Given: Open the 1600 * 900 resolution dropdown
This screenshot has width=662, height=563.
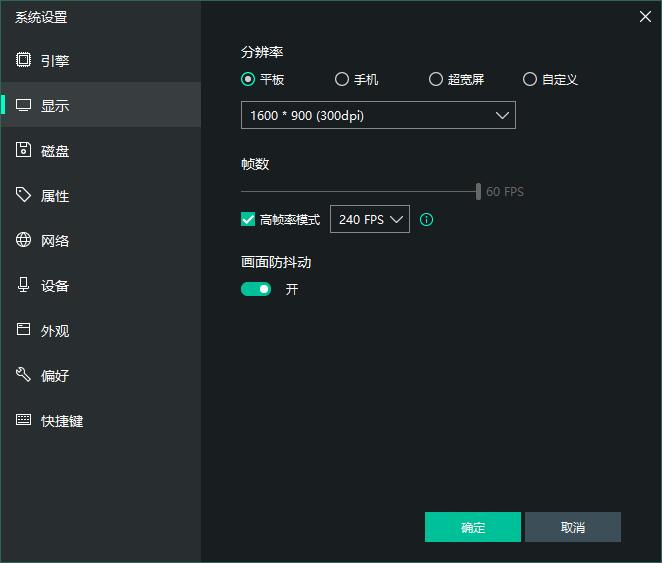Looking at the screenshot, I should pyautogui.click(x=378, y=115).
